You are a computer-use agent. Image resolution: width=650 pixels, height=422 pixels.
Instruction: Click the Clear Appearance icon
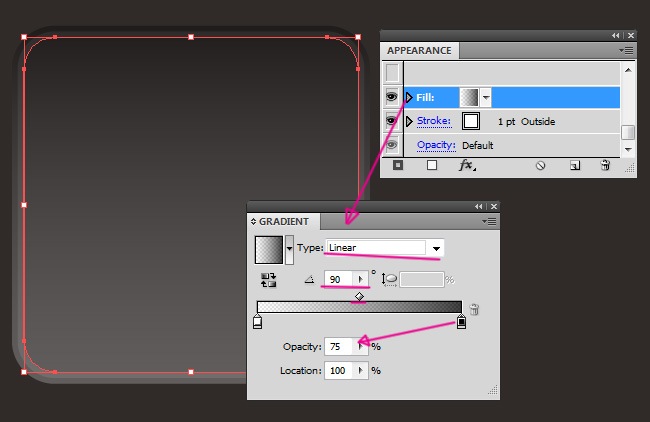(540, 166)
